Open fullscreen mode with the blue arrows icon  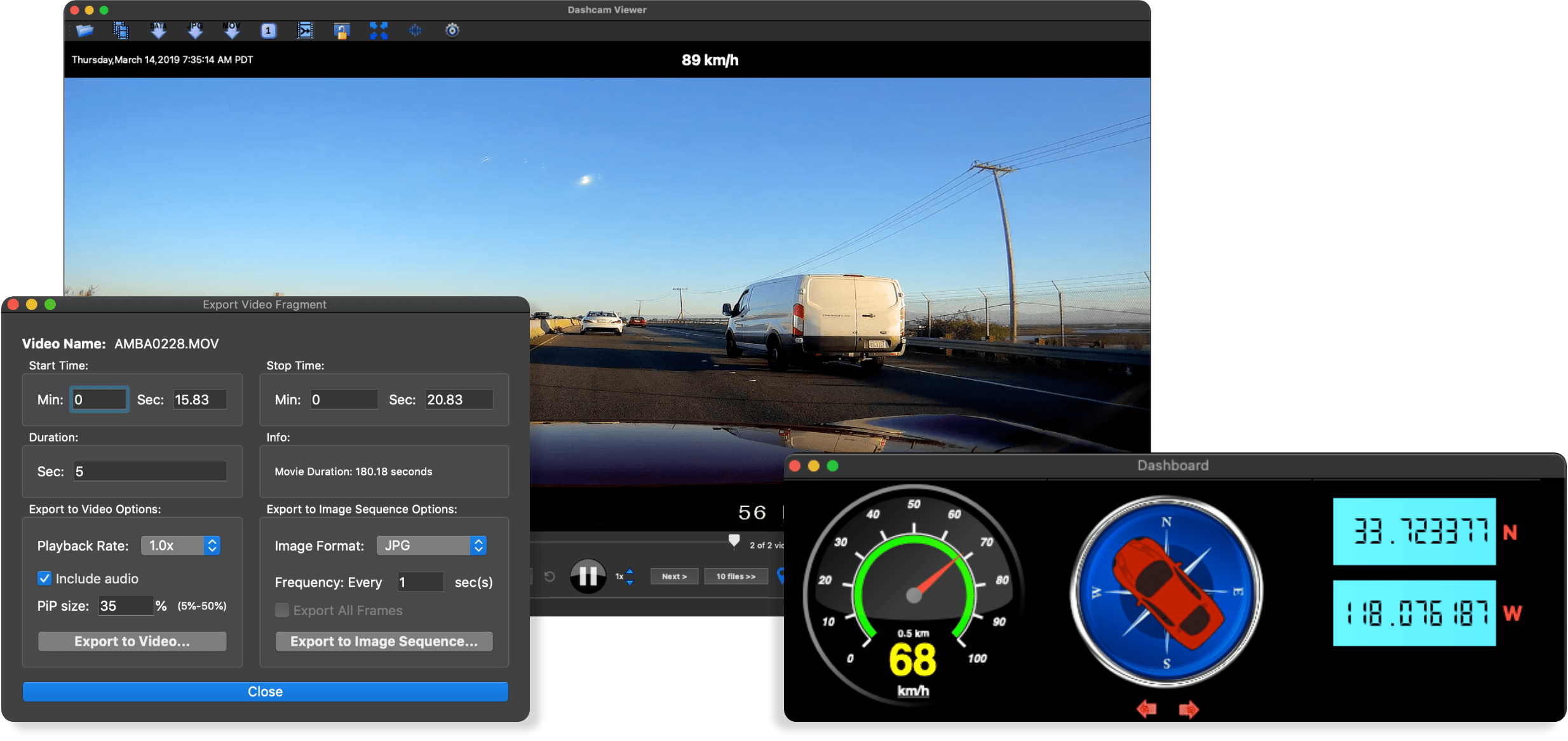[378, 30]
